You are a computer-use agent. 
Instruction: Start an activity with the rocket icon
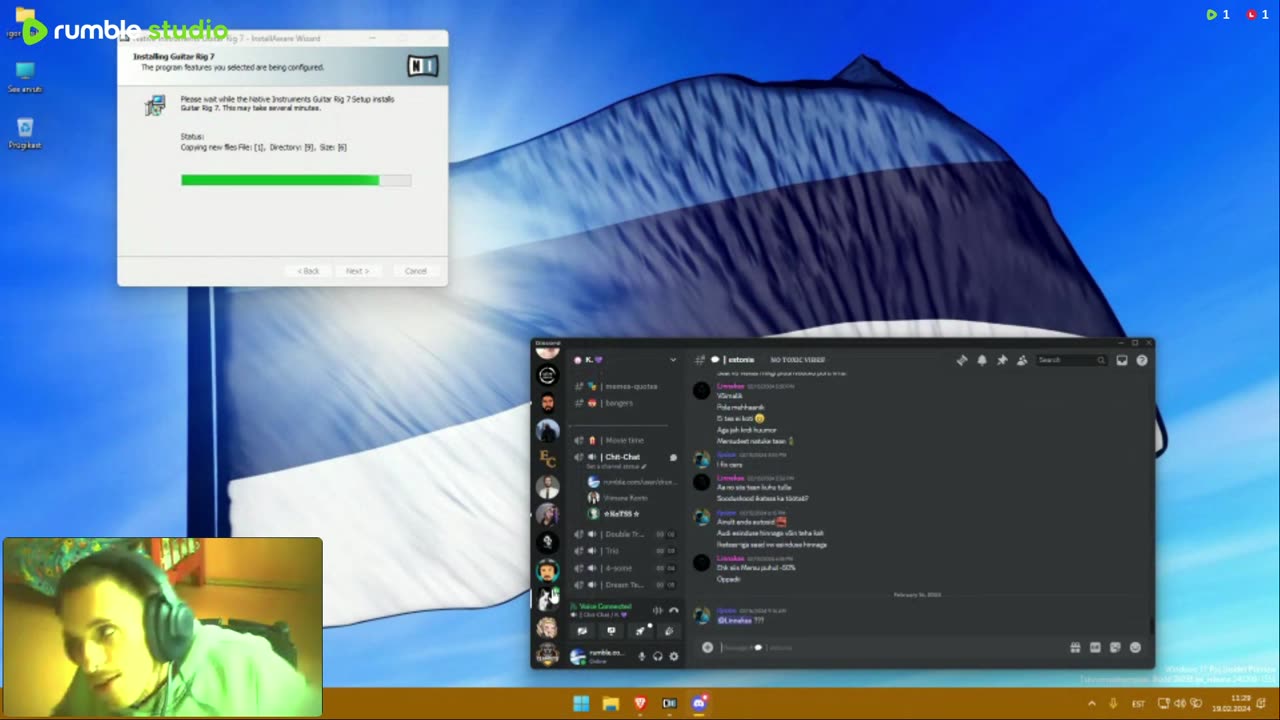tap(640, 631)
